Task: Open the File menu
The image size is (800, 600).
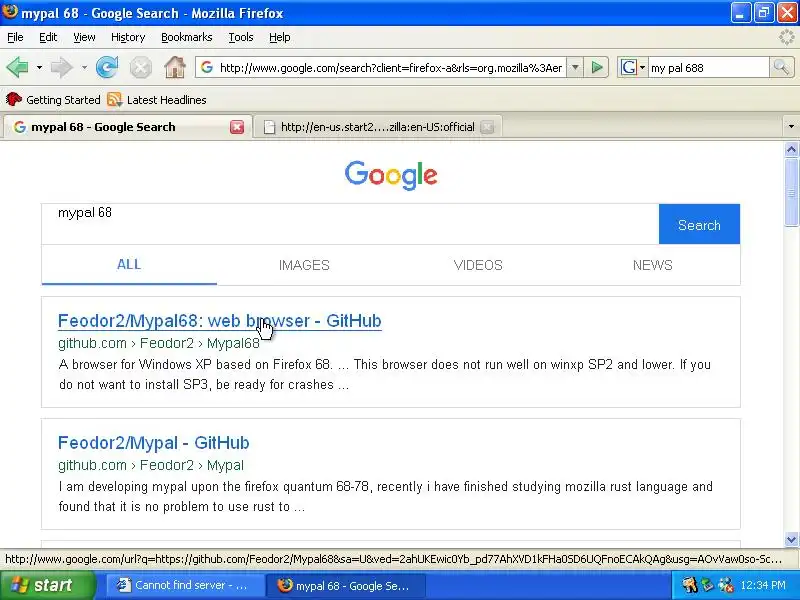Action: coord(15,37)
